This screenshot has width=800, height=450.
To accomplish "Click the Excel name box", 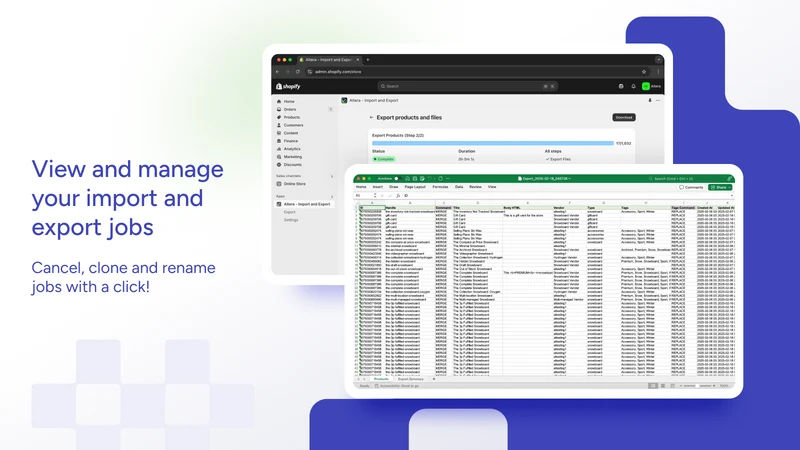I will pyautogui.click(x=363, y=195).
